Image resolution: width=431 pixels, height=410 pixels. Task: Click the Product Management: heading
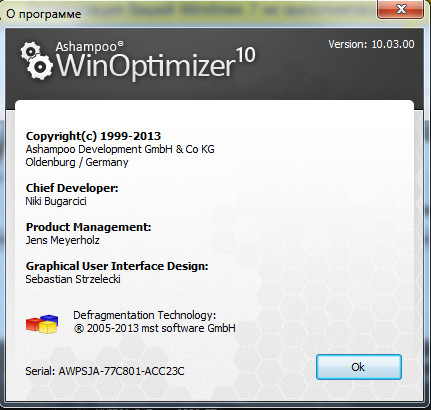(x=89, y=227)
